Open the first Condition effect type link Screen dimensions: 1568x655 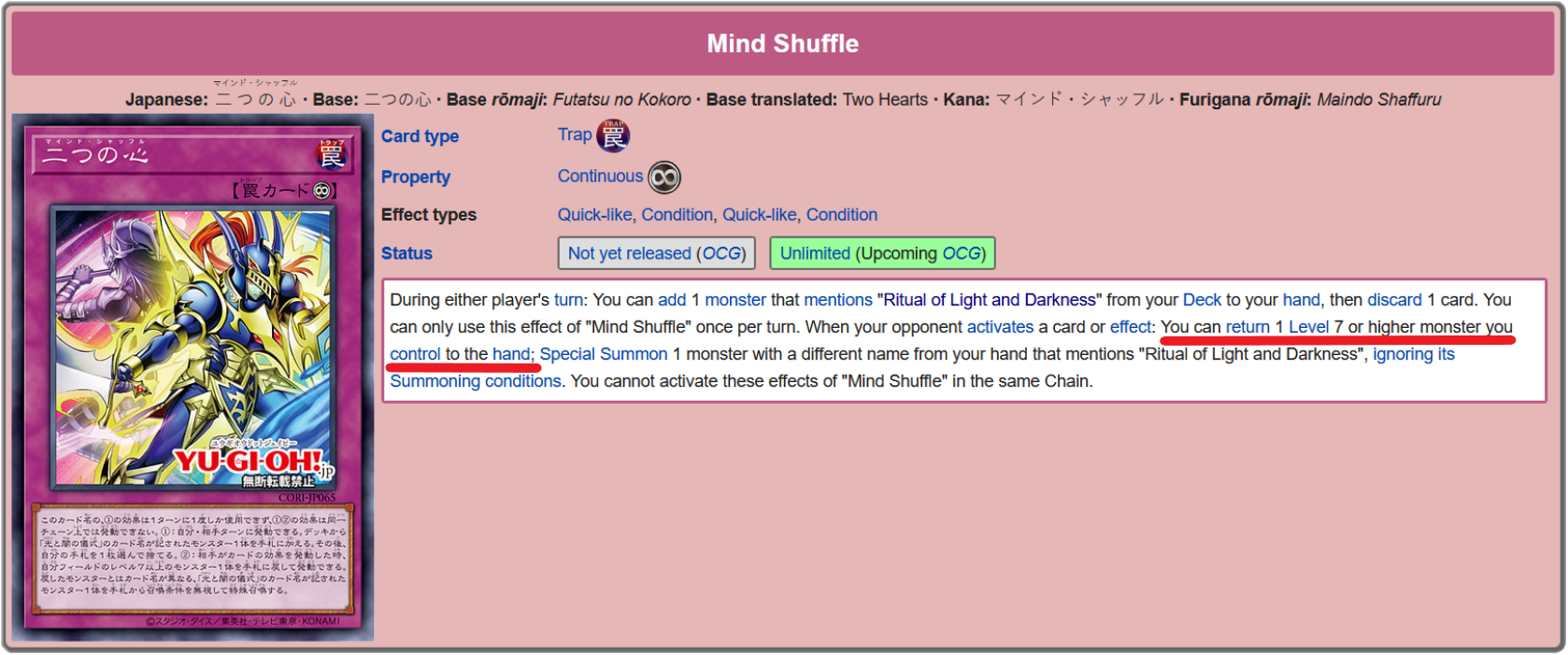coord(677,215)
